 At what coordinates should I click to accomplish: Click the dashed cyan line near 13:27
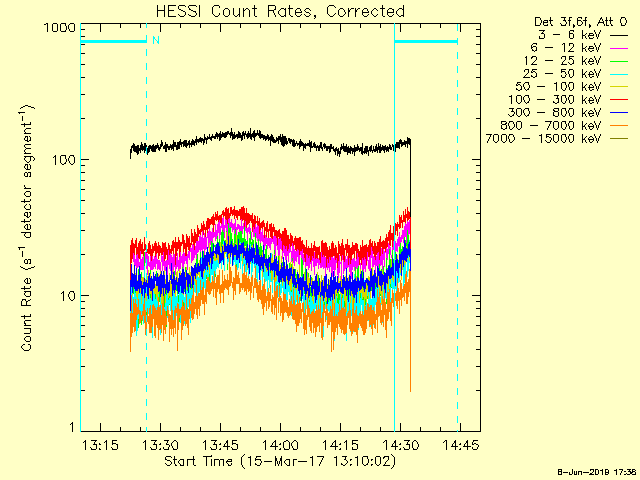pyautogui.click(x=147, y=229)
